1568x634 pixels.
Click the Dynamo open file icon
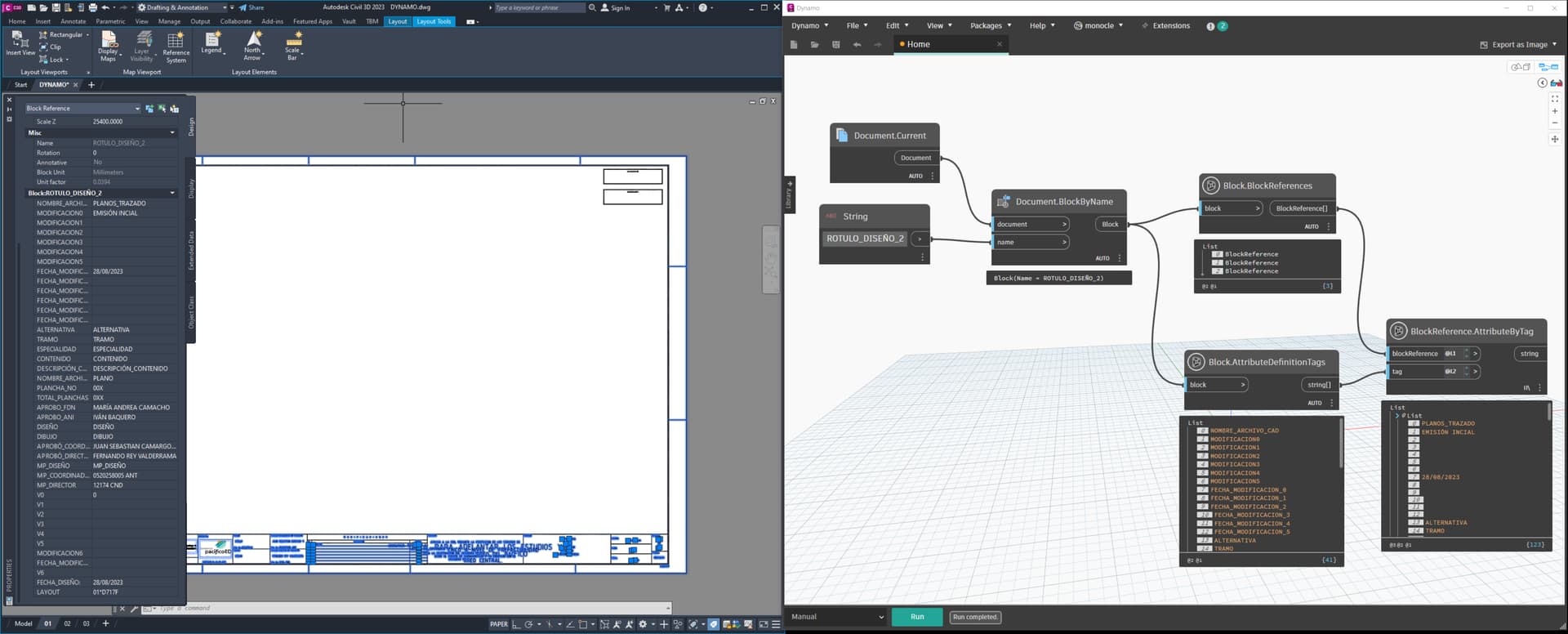(x=814, y=45)
